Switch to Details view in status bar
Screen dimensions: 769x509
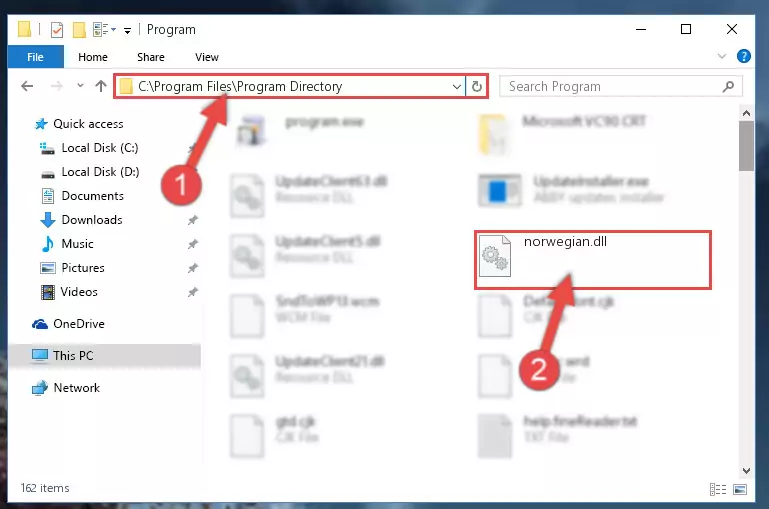(x=718, y=489)
